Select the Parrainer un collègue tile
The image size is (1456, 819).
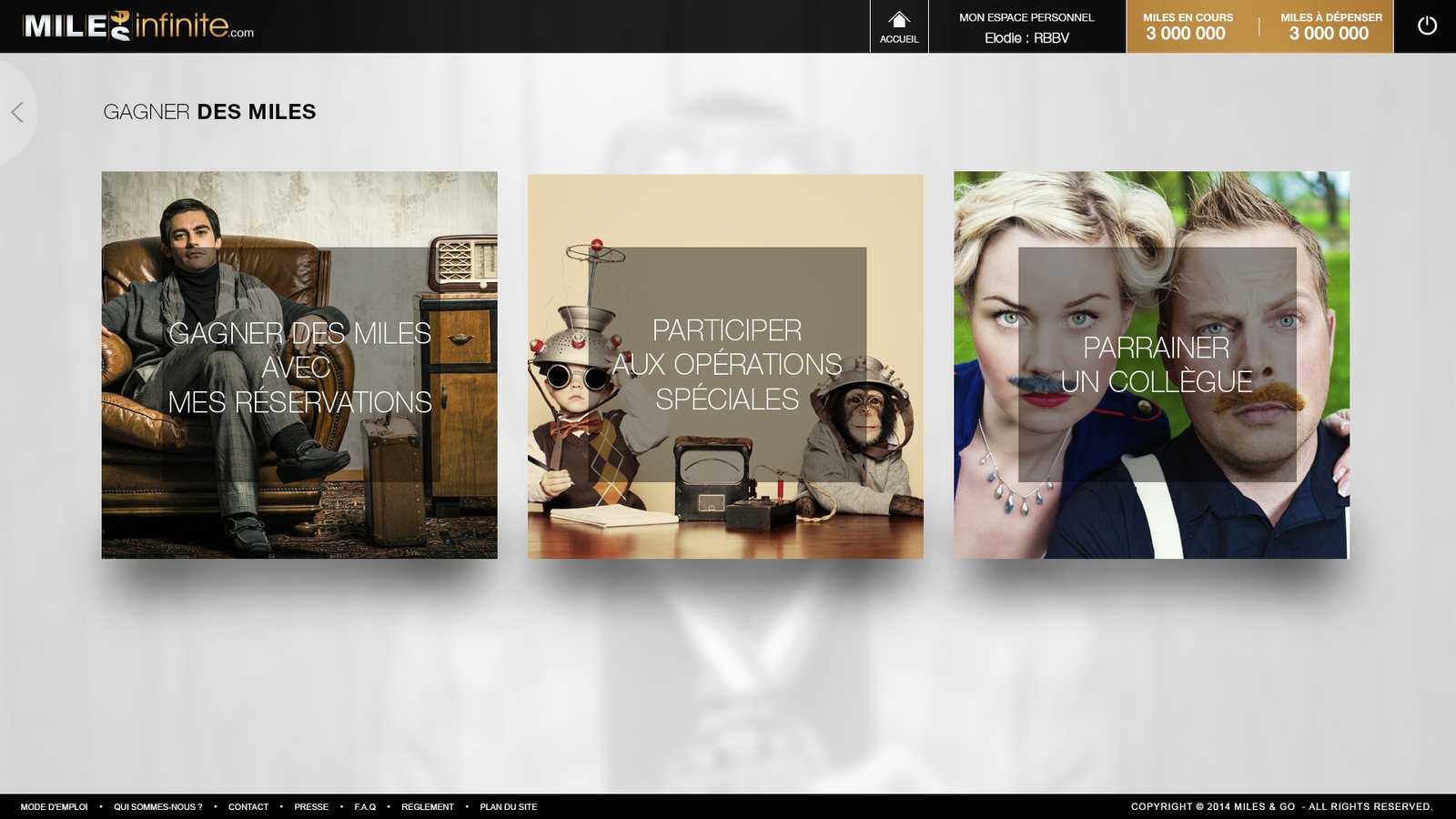coord(1151,365)
